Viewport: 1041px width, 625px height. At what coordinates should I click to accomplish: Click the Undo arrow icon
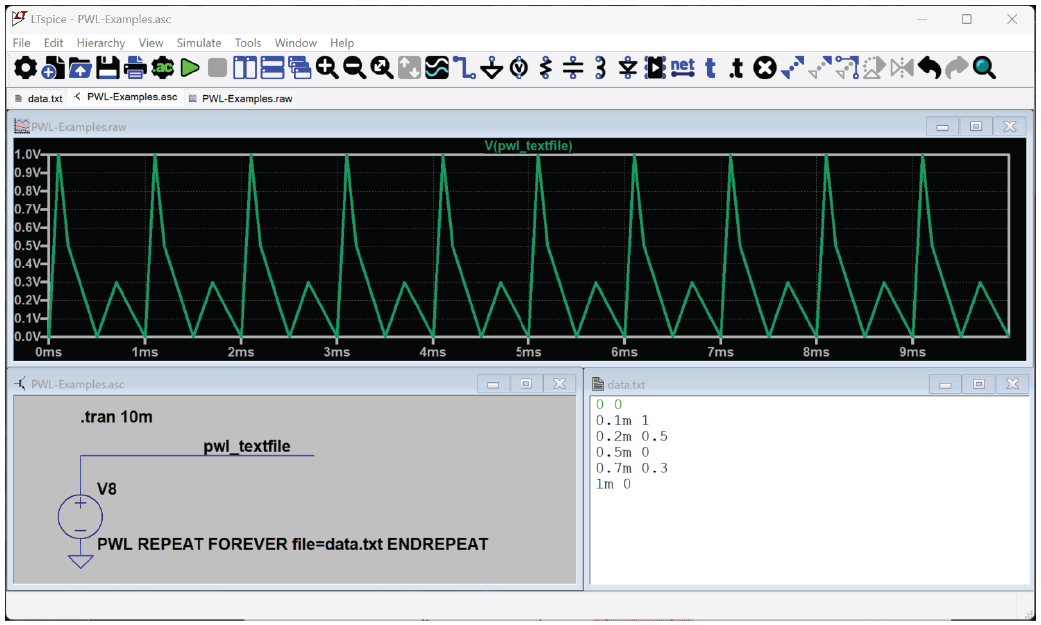click(929, 68)
